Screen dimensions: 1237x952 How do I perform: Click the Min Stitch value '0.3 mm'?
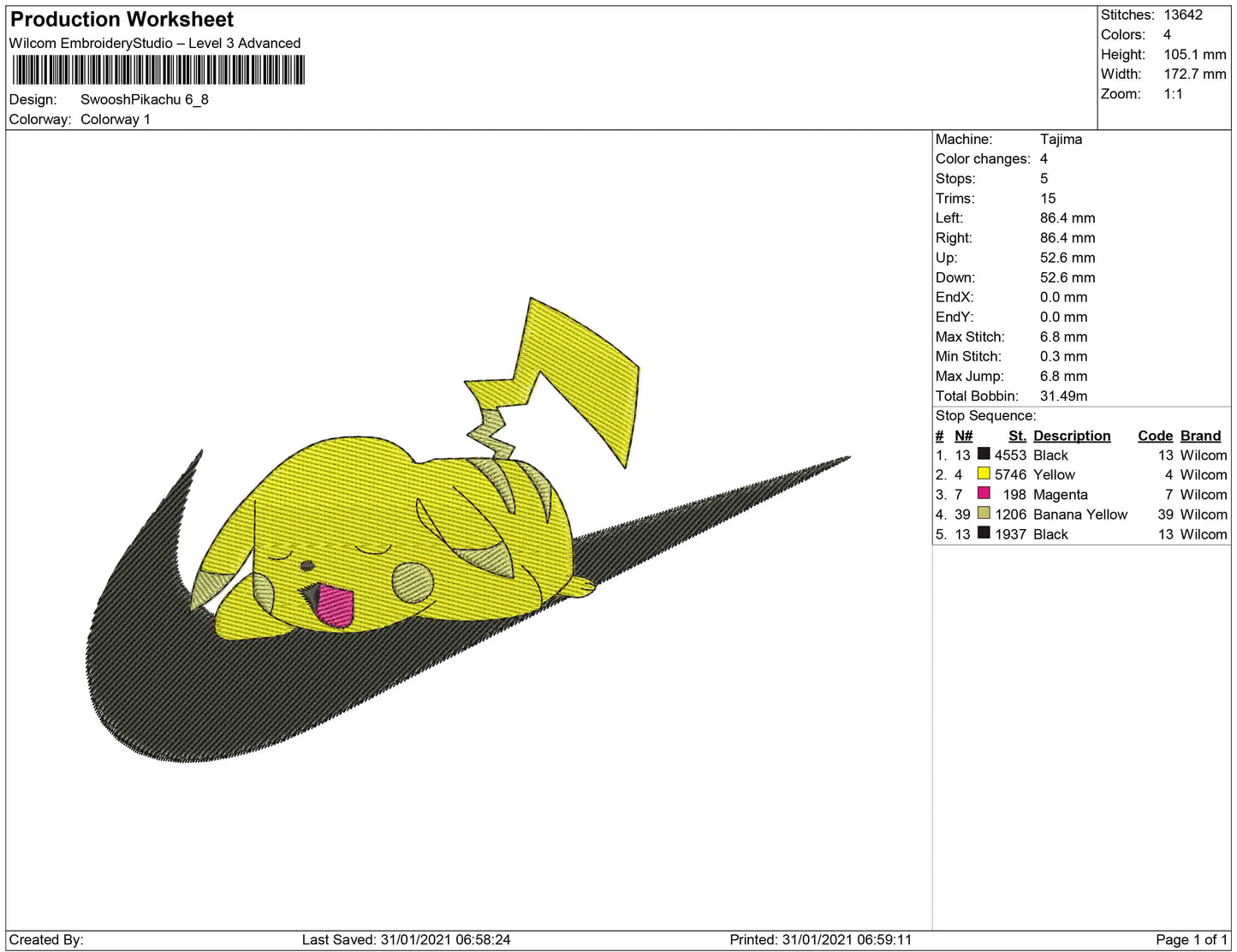pyautogui.click(x=1064, y=356)
